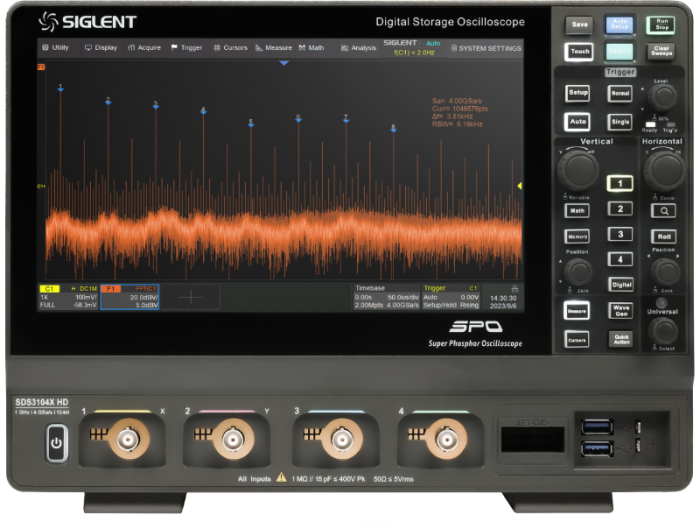Push the power button
This screenshot has height=522, width=700.
click(x=56, y=443)
